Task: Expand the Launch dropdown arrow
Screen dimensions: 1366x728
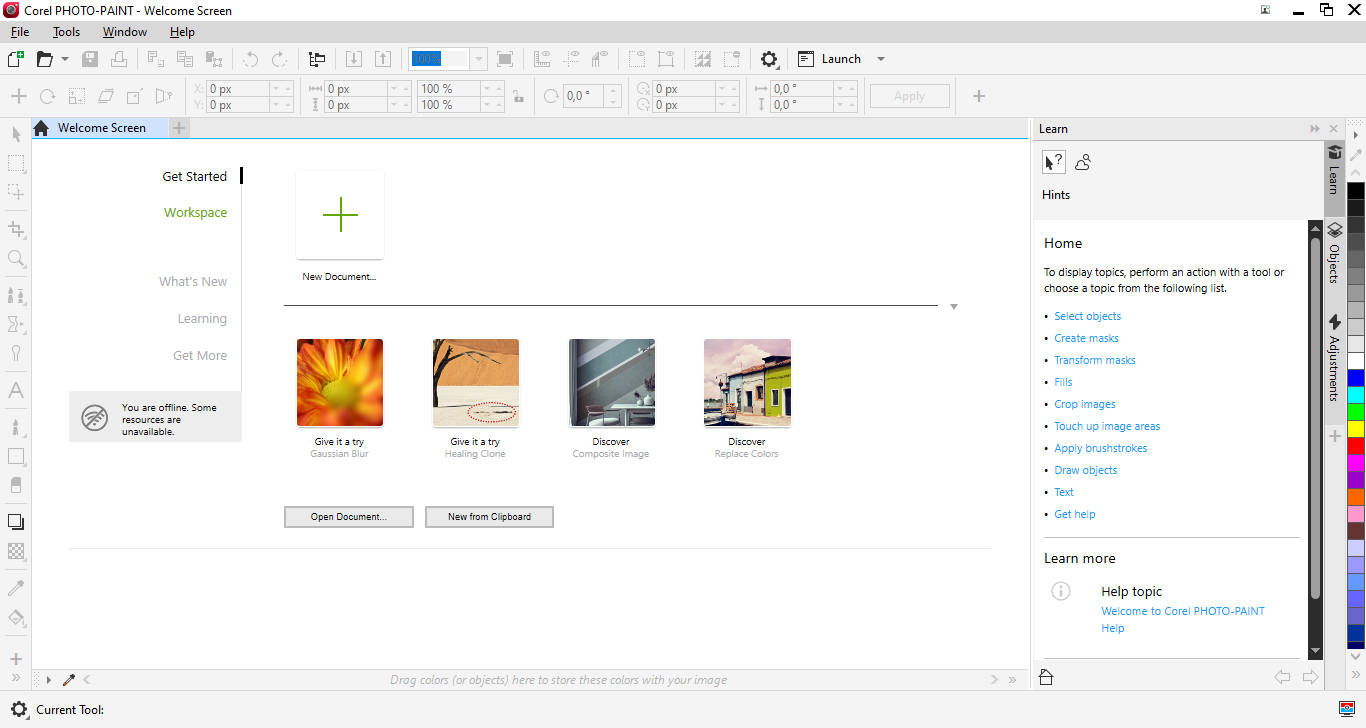Action: pyautogui.click(x=881, y=59)
